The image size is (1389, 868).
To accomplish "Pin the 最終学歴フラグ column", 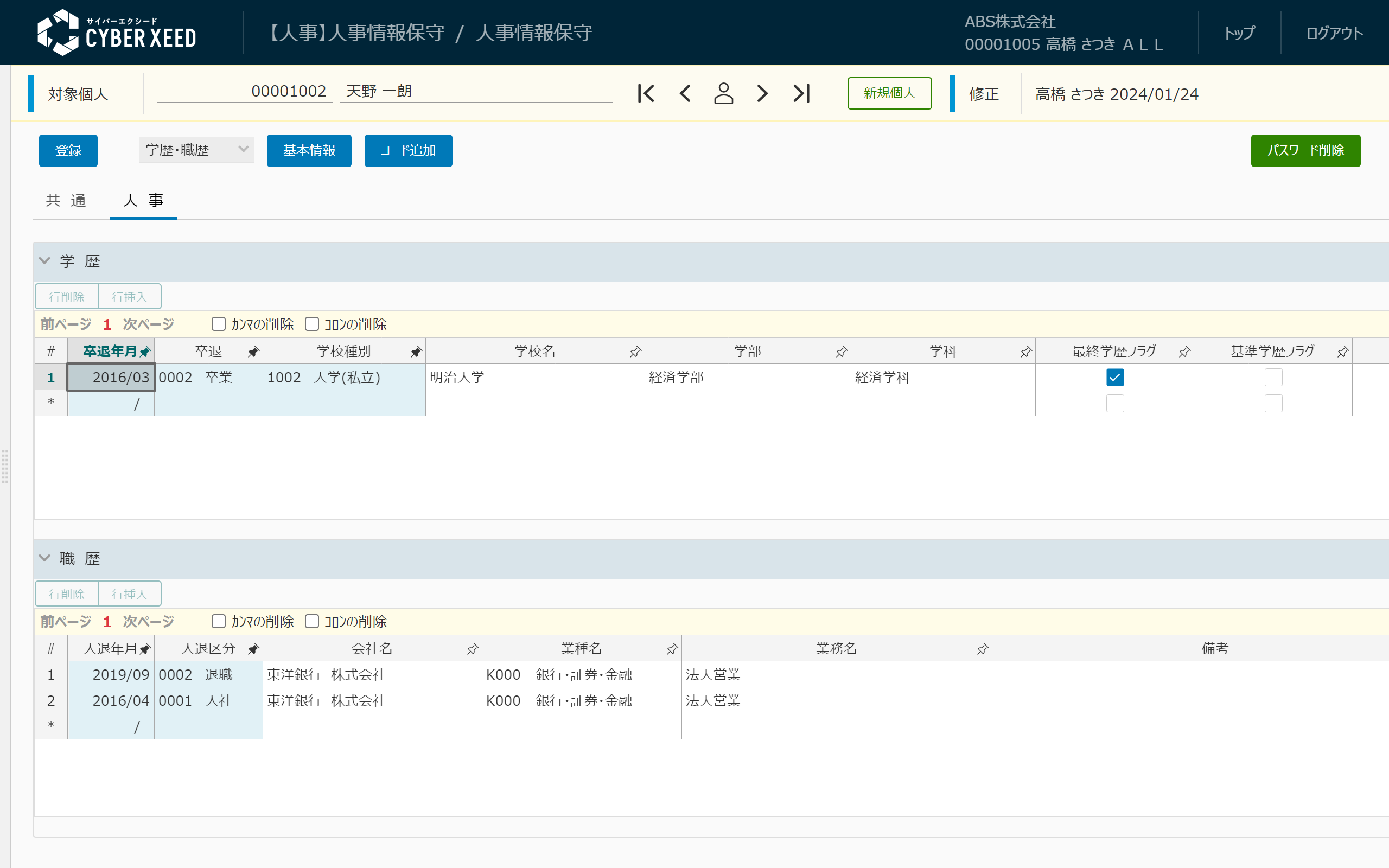I will point(1184,352).
